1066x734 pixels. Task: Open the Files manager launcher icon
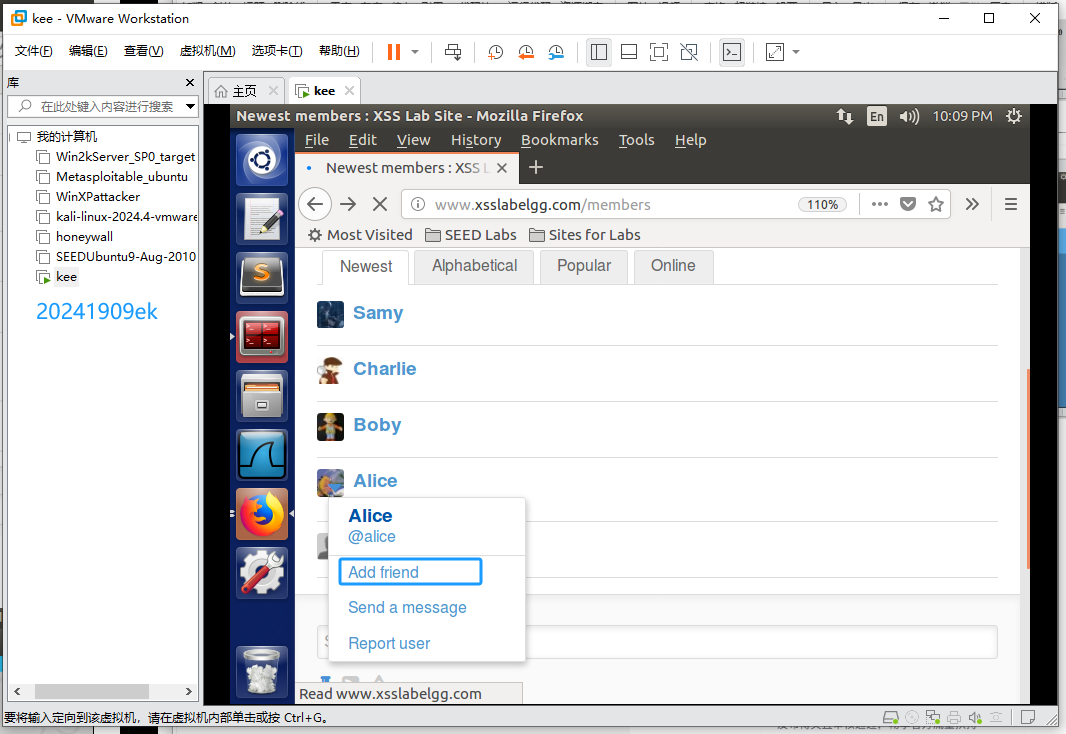262,396
